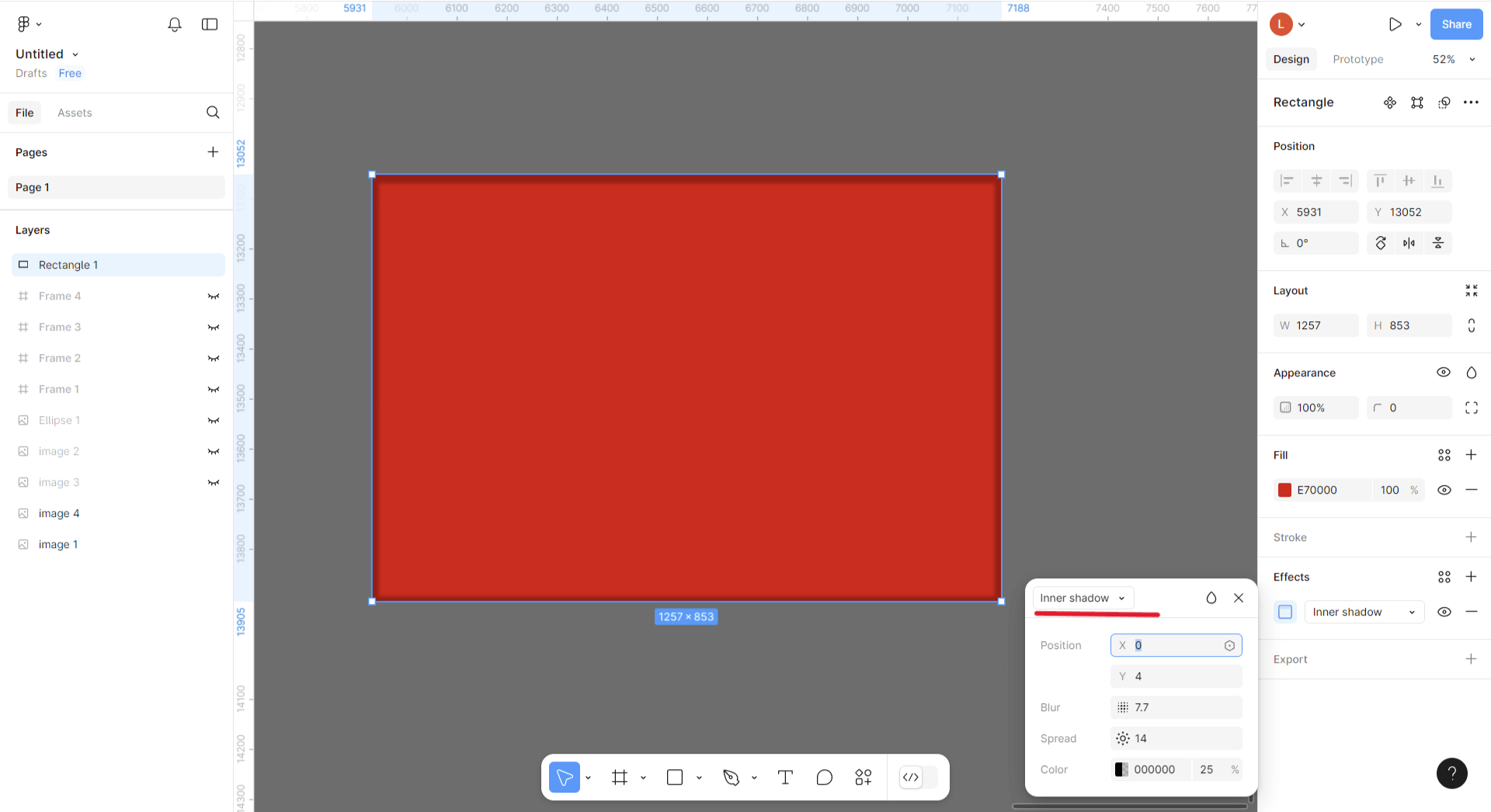Toggle individual corner radius
The image size is (1491, 812).
click(1471, 408)
